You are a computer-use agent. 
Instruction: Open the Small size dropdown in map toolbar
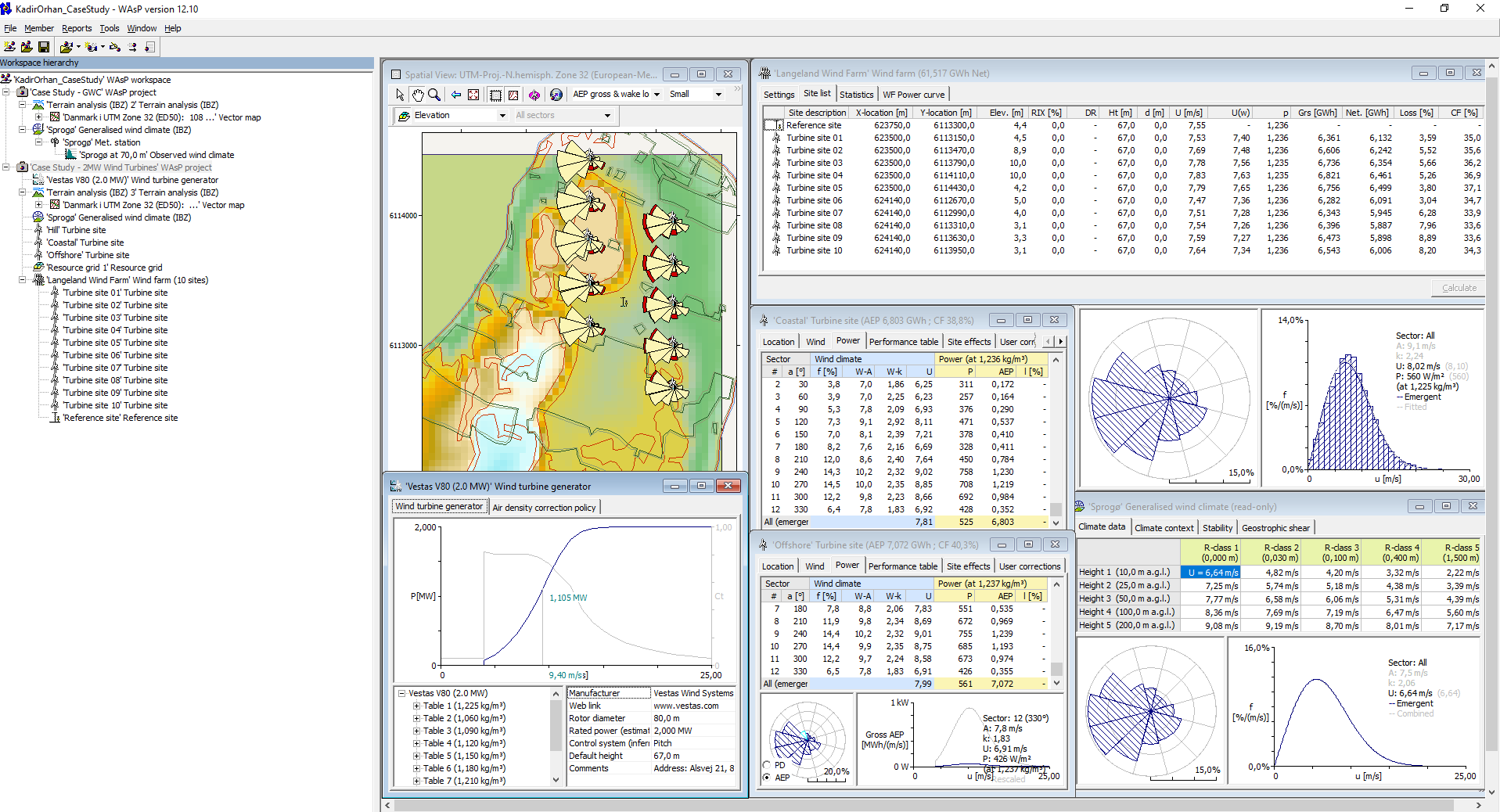click(x=718, y=95)
